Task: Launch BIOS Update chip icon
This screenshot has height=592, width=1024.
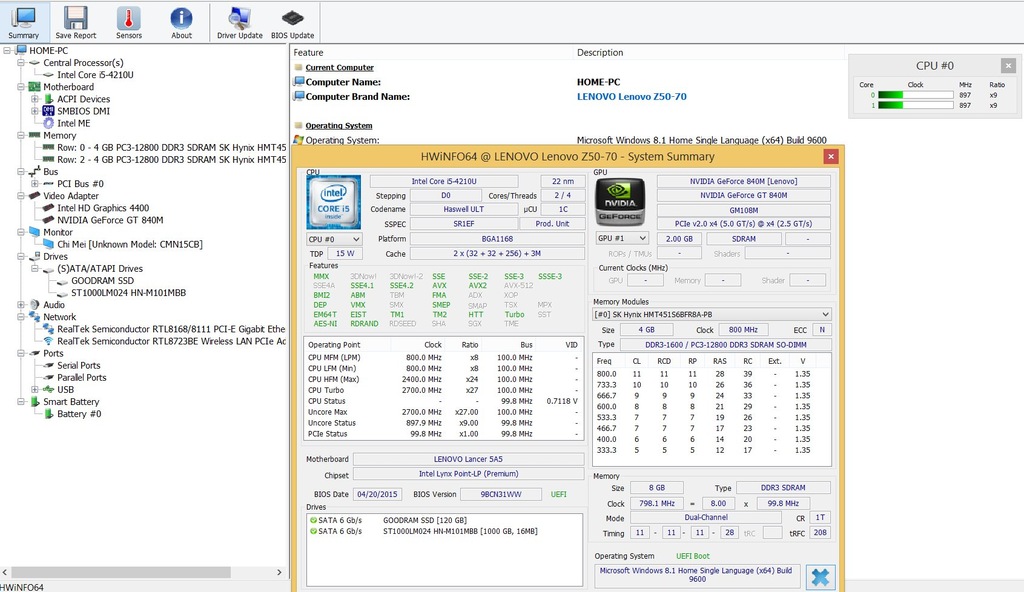Action: click(x=293, y=18)
